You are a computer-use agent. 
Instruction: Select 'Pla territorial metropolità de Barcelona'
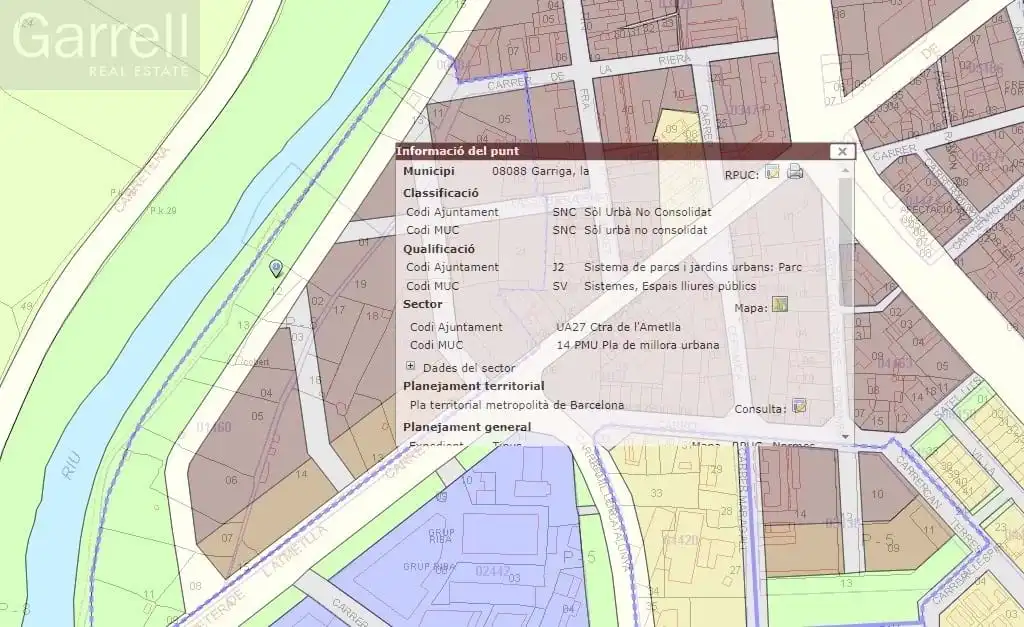click(x=517, y=405)
